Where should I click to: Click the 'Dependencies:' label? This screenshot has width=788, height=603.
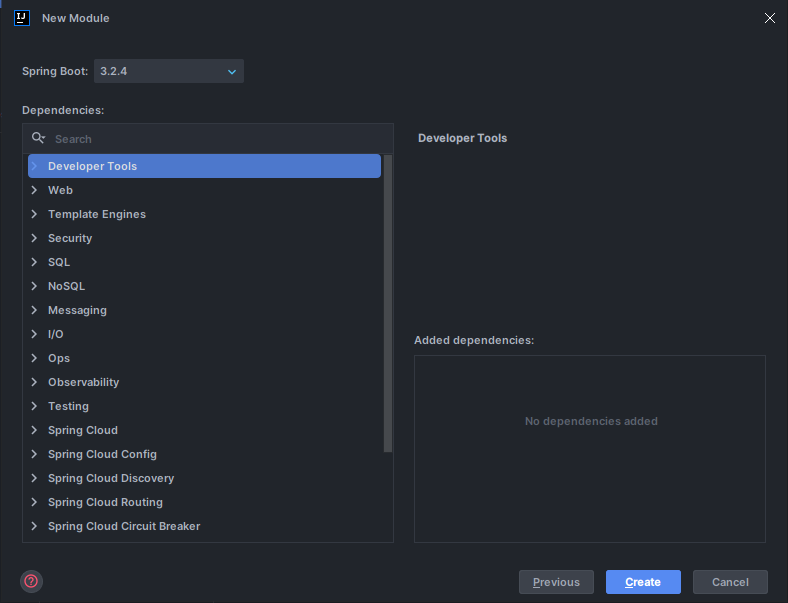point(63,110)
